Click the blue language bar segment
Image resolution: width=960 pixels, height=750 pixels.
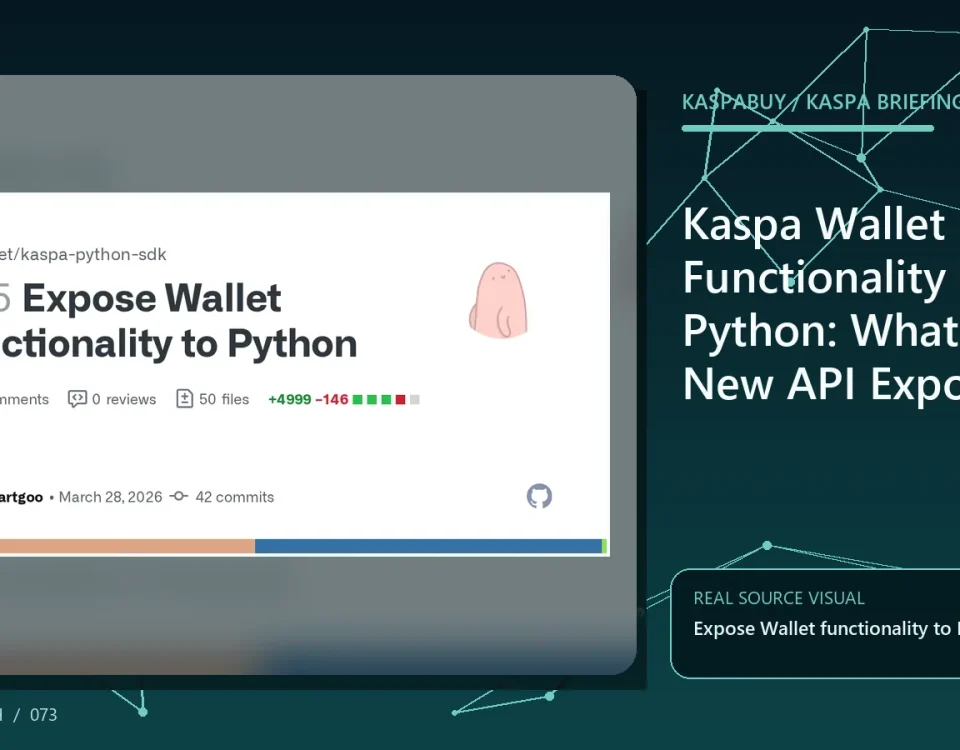428,546
